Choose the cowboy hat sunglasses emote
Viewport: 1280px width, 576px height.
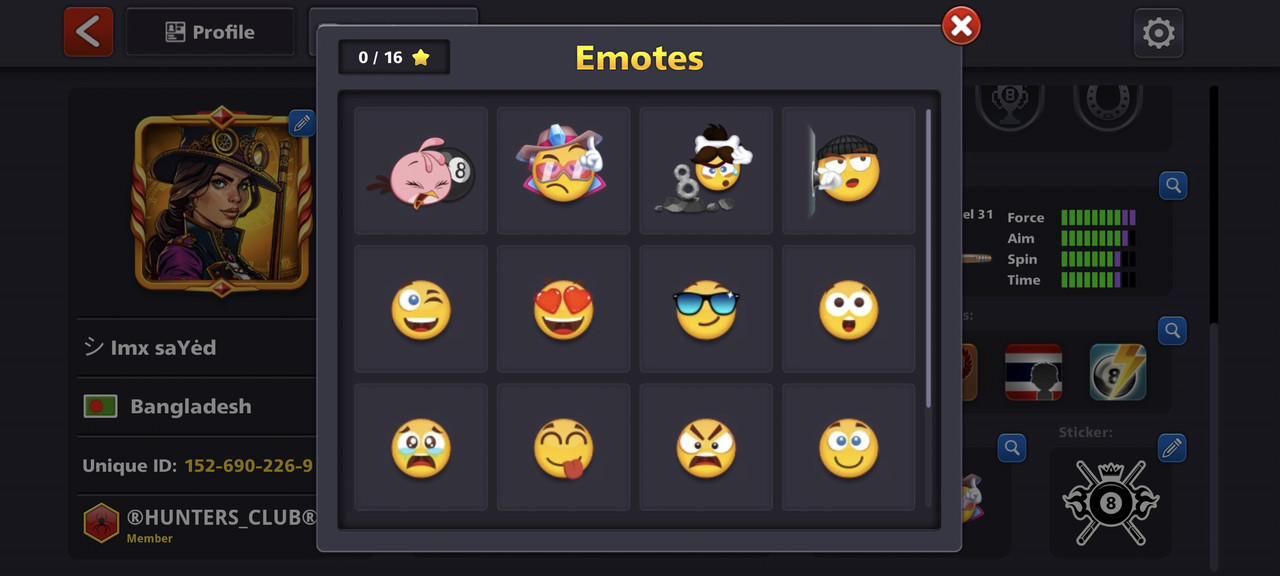(563, 171)
